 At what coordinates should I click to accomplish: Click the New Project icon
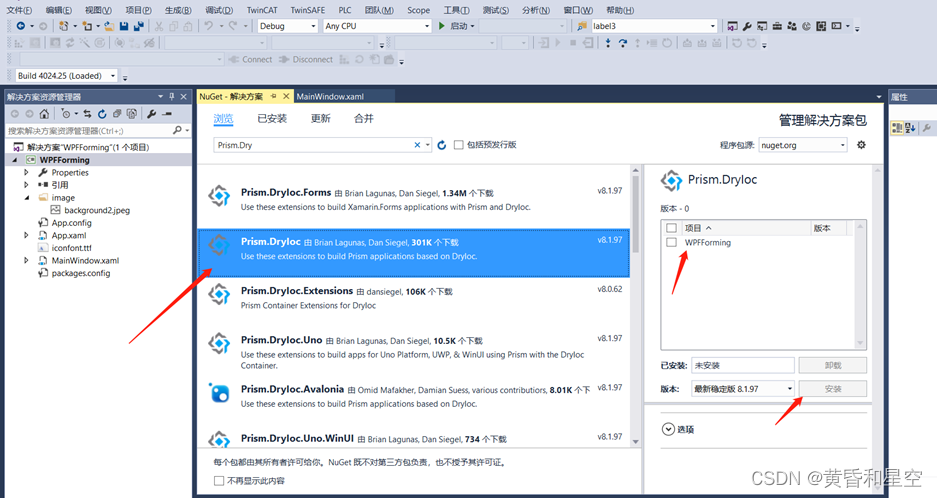coord(63,26)
